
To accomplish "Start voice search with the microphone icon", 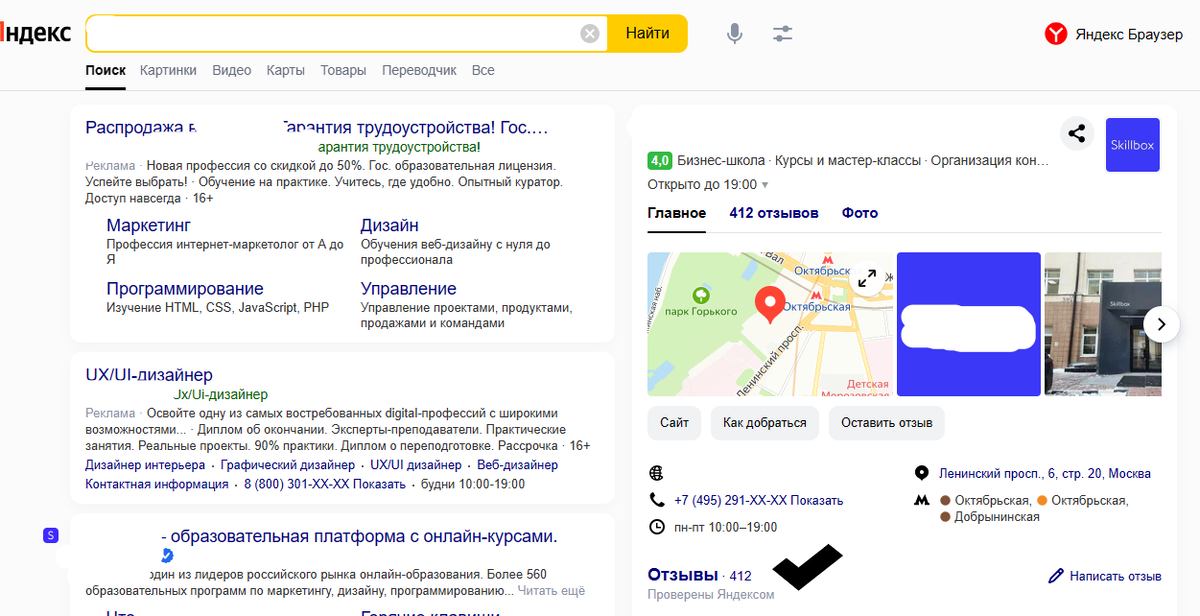I will [x=735, y=34].
